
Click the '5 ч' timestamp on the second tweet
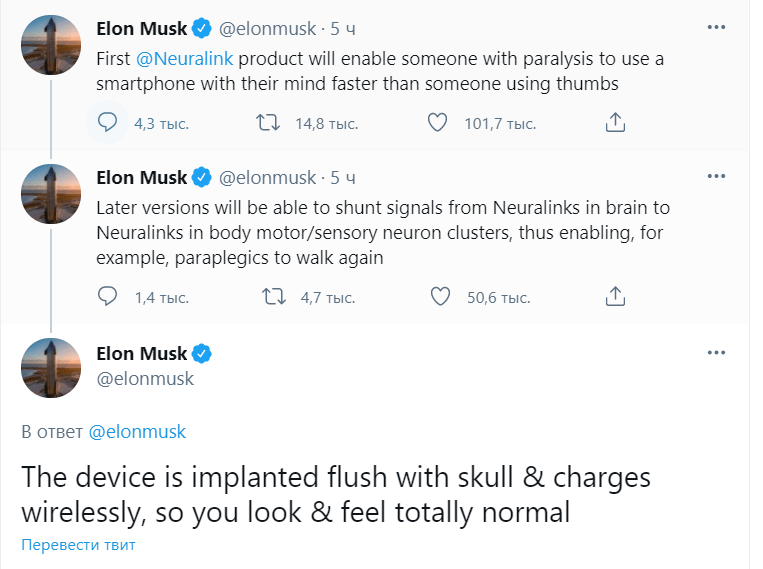342,178
